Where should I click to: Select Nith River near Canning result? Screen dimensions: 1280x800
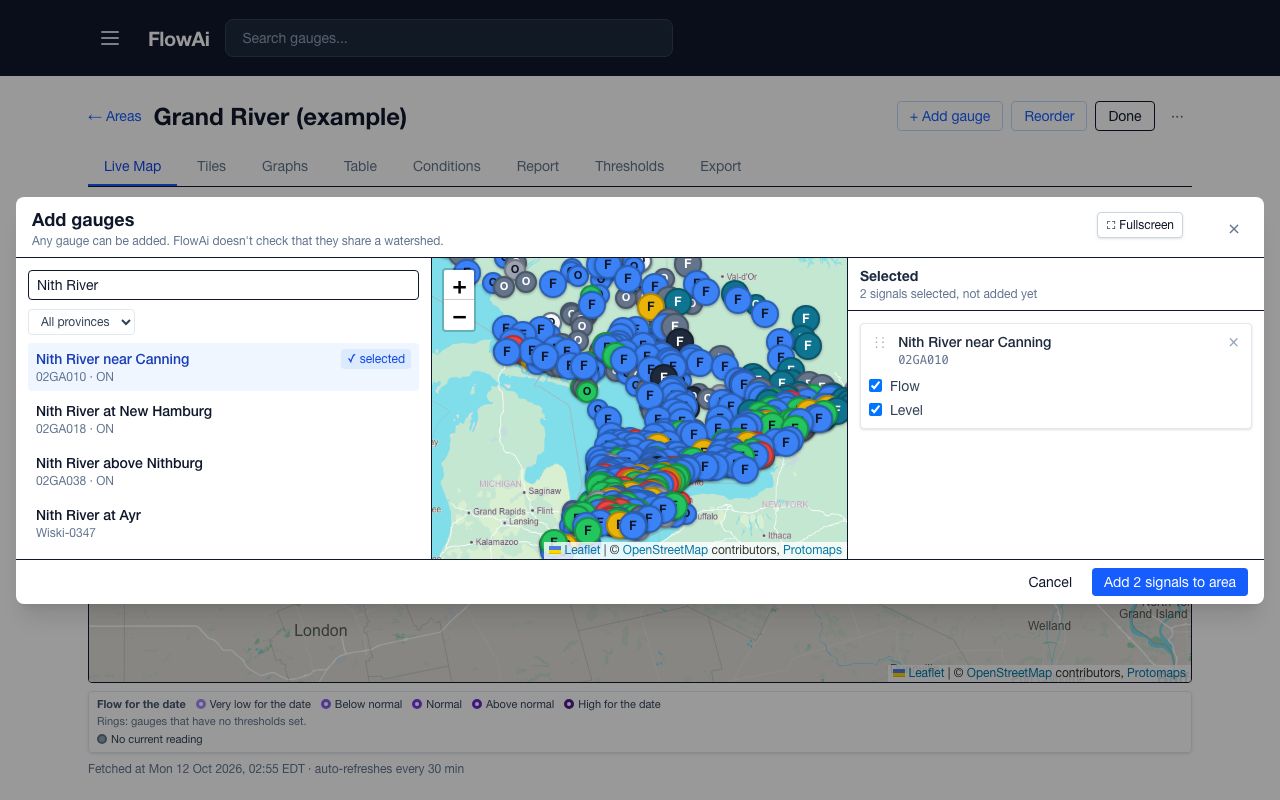click(x=223, y=367)
